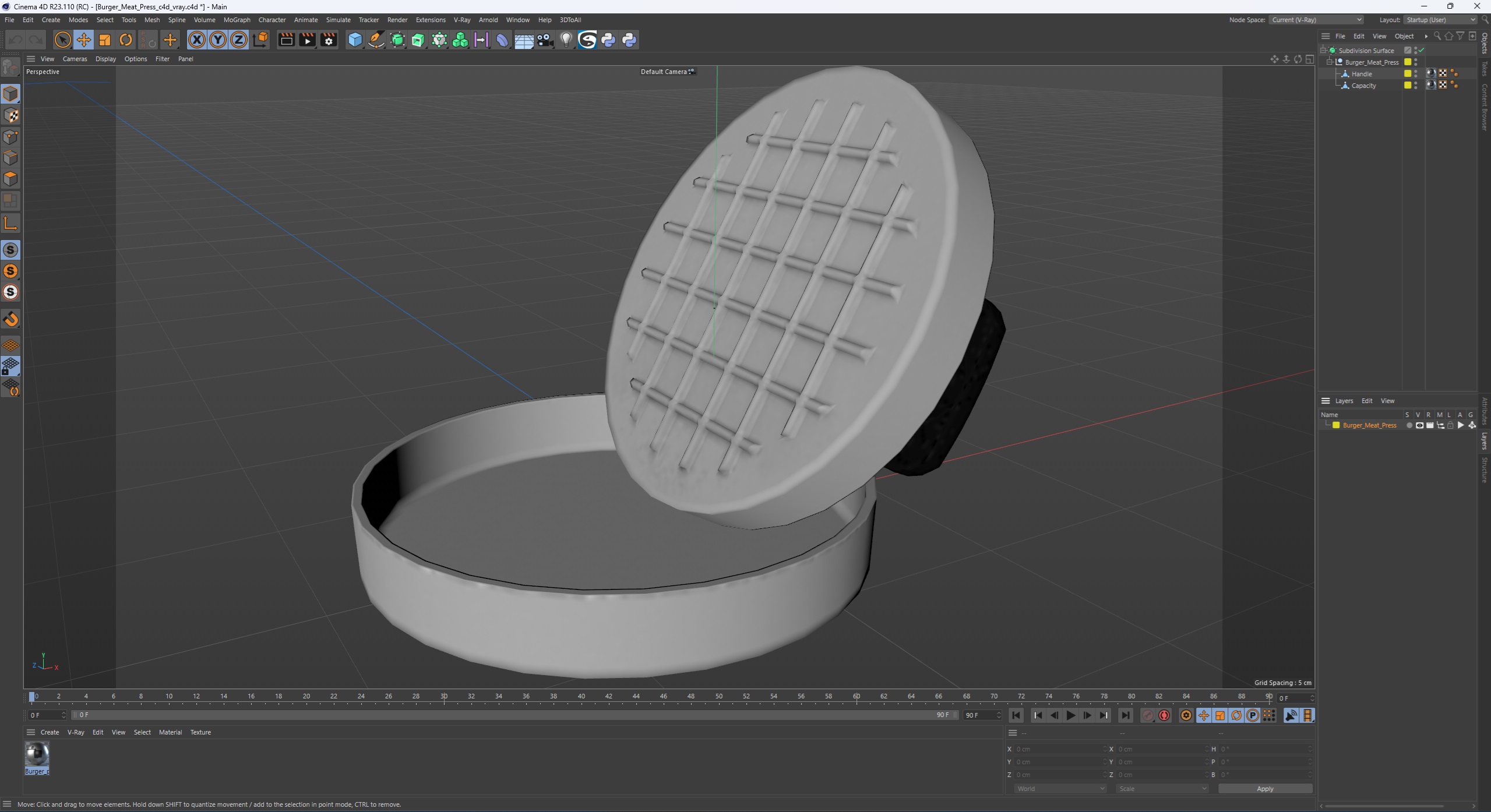Add a MoGraph Cloner object

click(x=460, y=40)
